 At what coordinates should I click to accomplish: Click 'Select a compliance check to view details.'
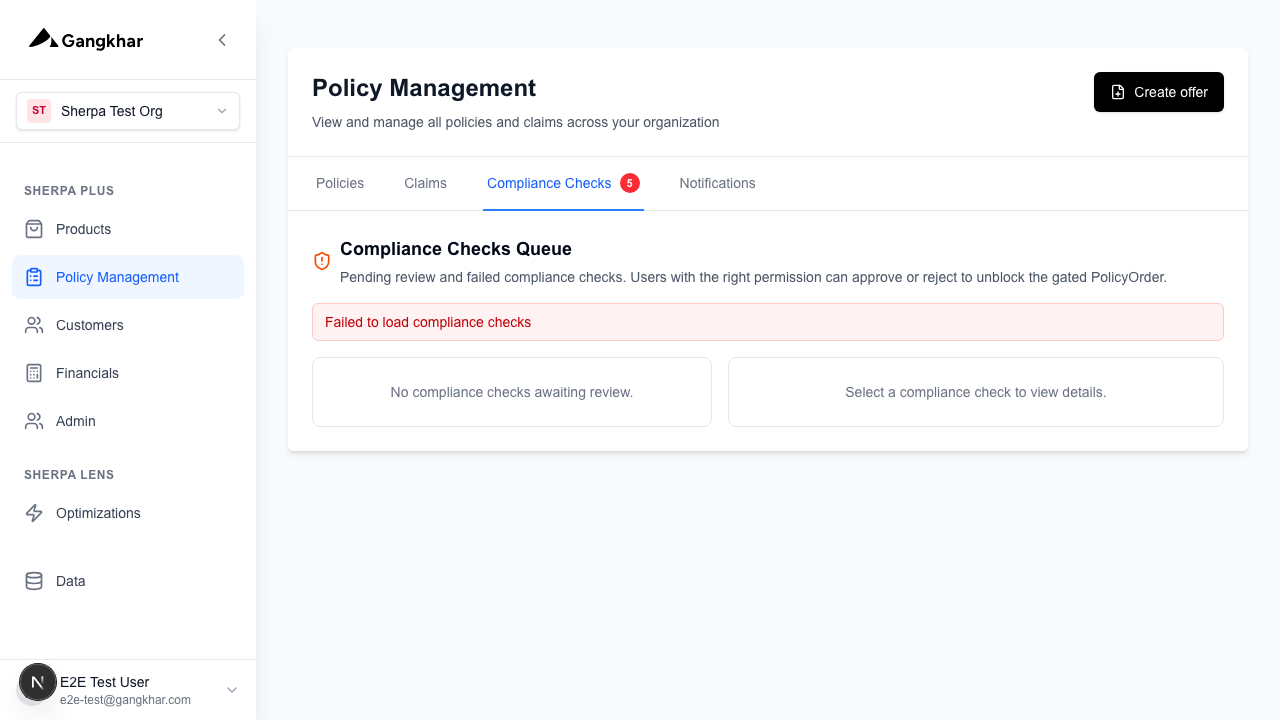(x=976, y=392)
